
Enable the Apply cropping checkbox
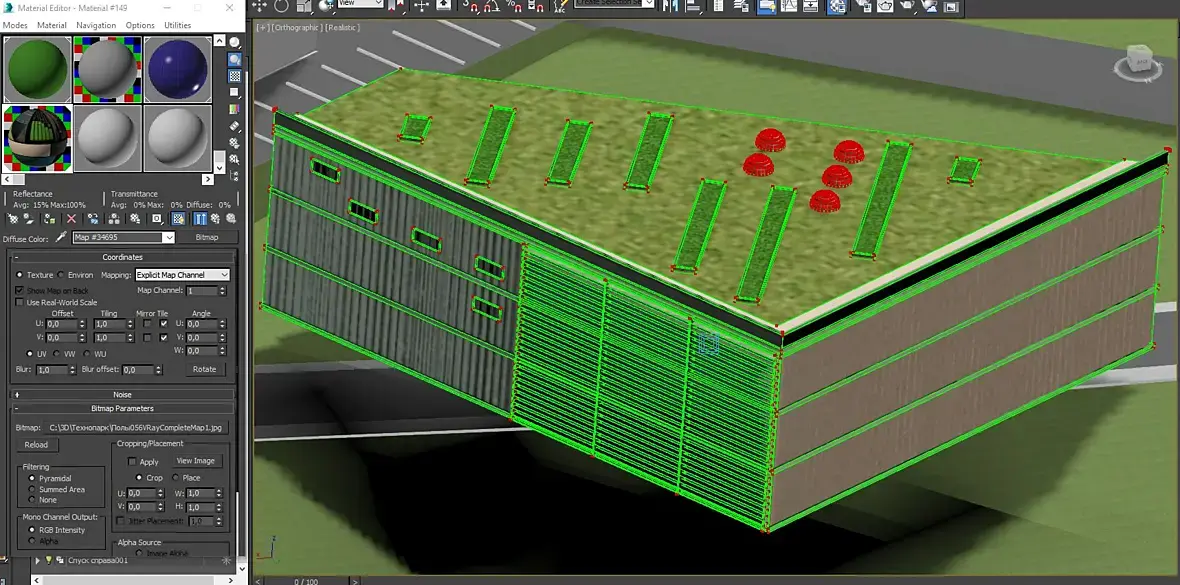(x=132, y=462)
